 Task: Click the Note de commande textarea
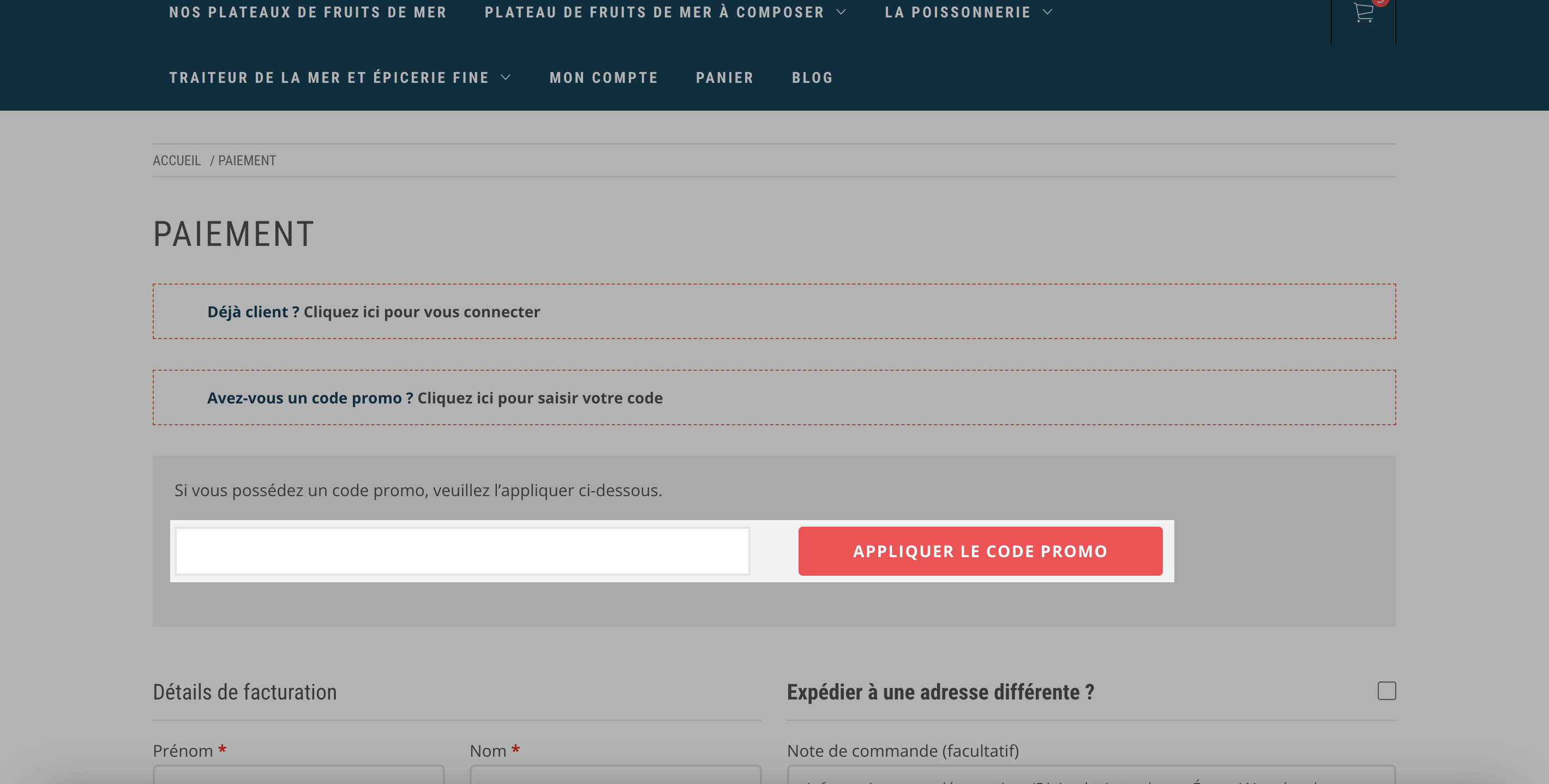pyautogui.click(x=1091, y=774)
